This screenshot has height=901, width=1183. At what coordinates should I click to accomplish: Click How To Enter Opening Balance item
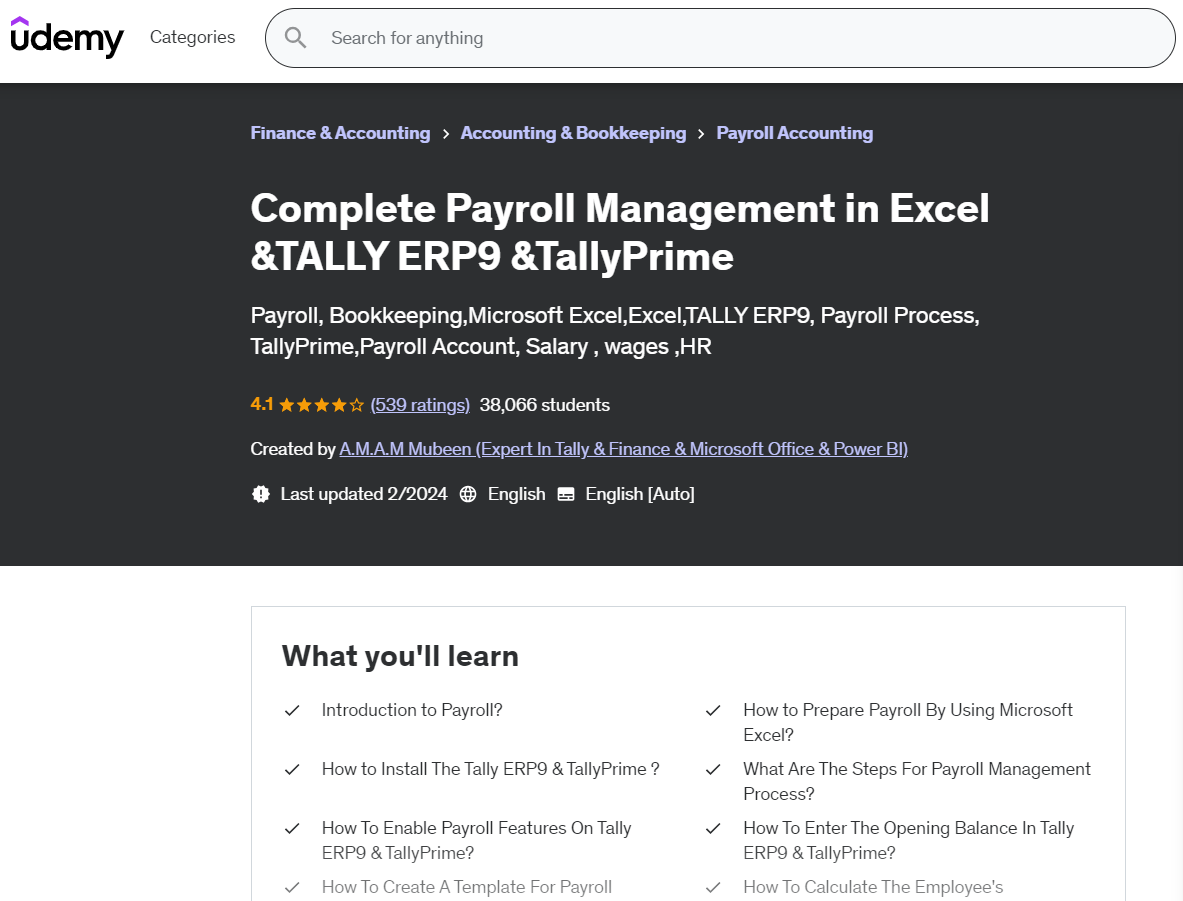coord(908,841)
